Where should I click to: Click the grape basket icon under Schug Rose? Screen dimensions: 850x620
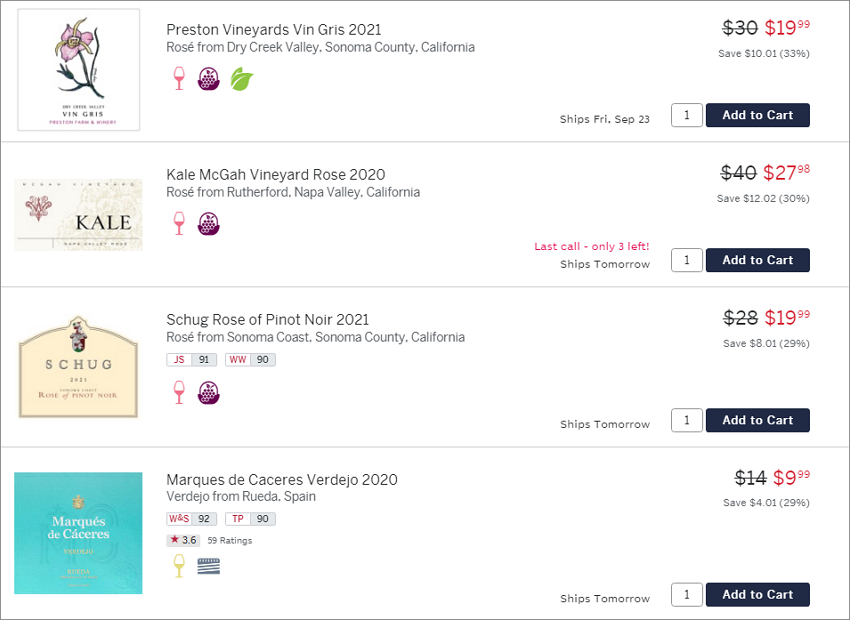[209, 392]
